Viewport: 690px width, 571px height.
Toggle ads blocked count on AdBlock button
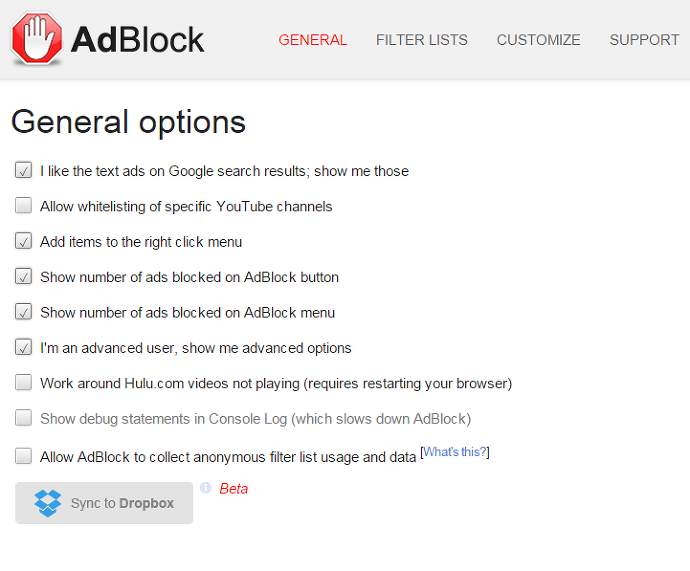[x=23, y=276]
